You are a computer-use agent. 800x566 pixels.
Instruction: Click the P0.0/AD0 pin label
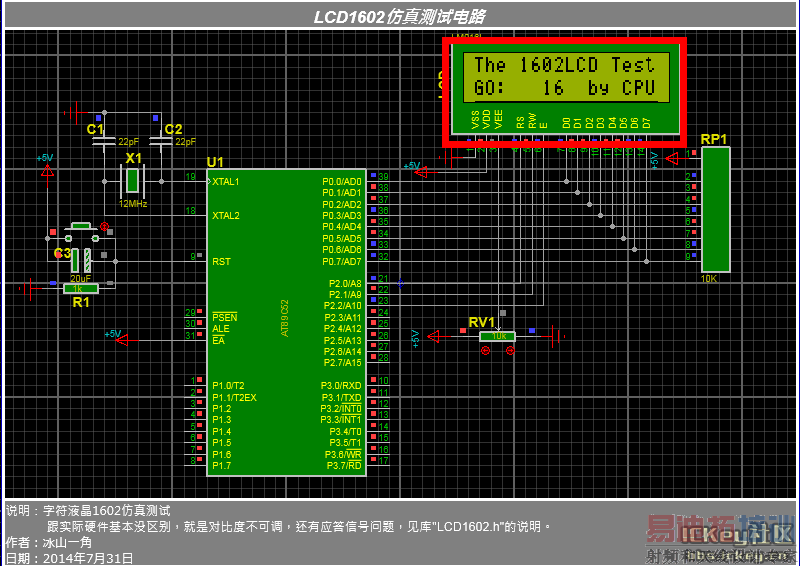coord(341,182)
